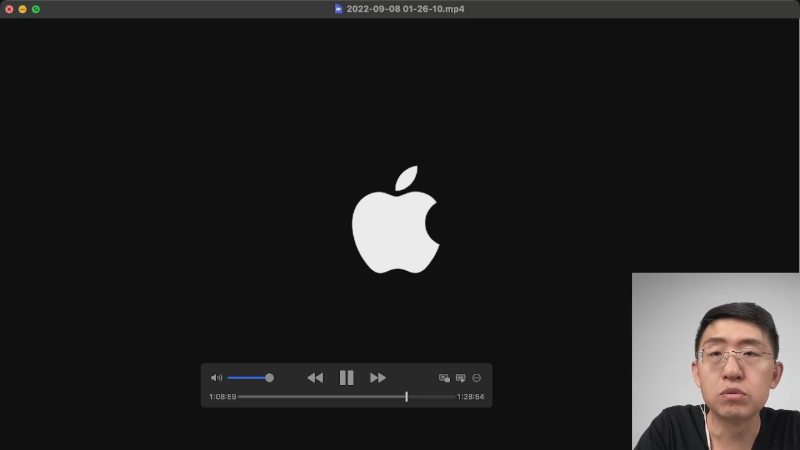Click the elapsed time 1:08:59

coord(222,396)
